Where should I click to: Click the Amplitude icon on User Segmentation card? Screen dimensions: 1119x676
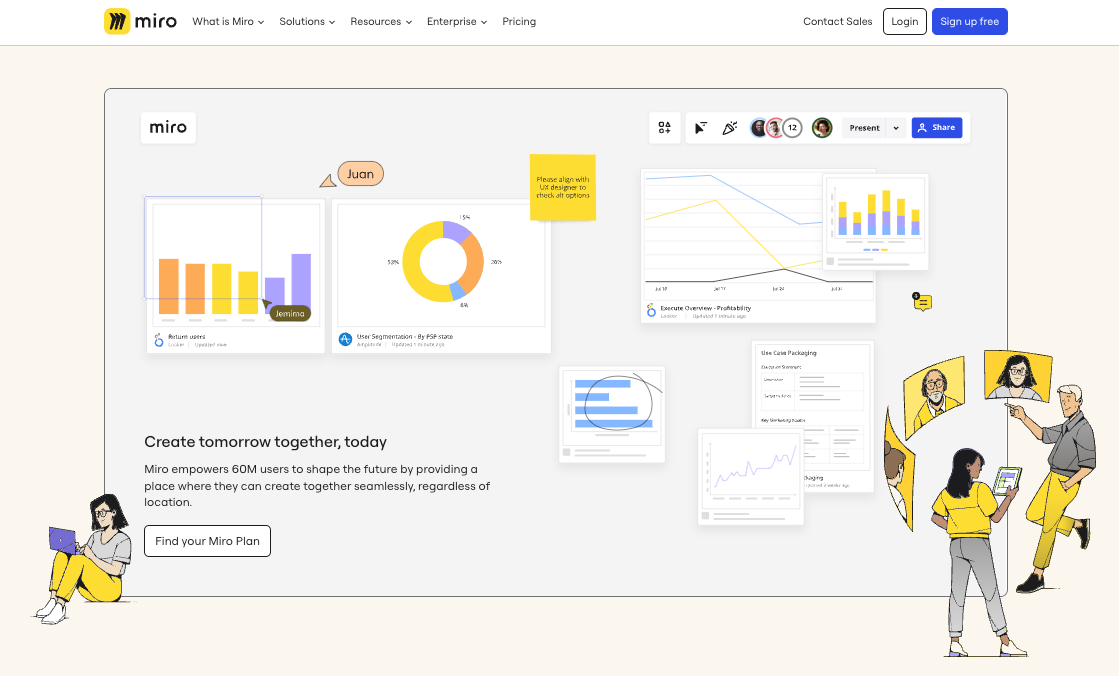(x=345, y=338)
